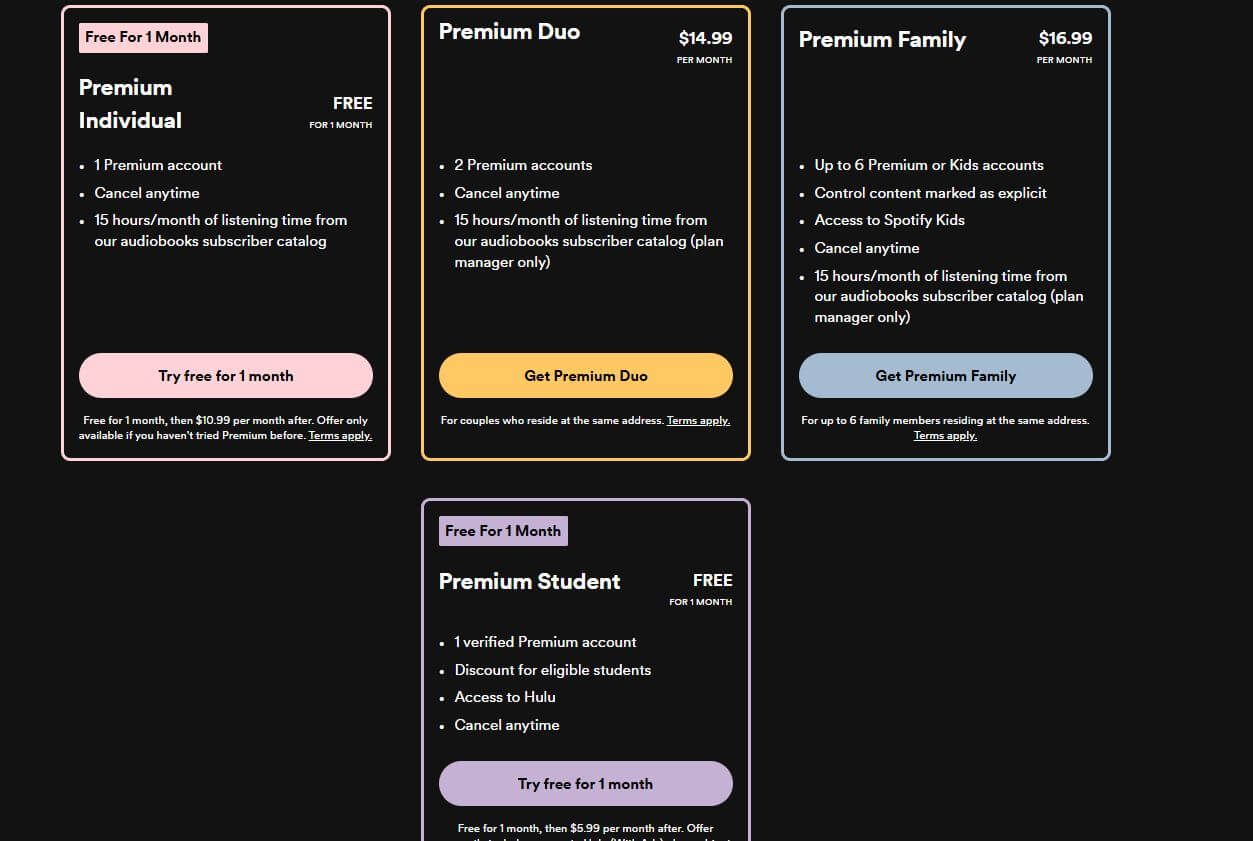Click the 2 Premium accounts bullet on Duo plan

point(523,164)
